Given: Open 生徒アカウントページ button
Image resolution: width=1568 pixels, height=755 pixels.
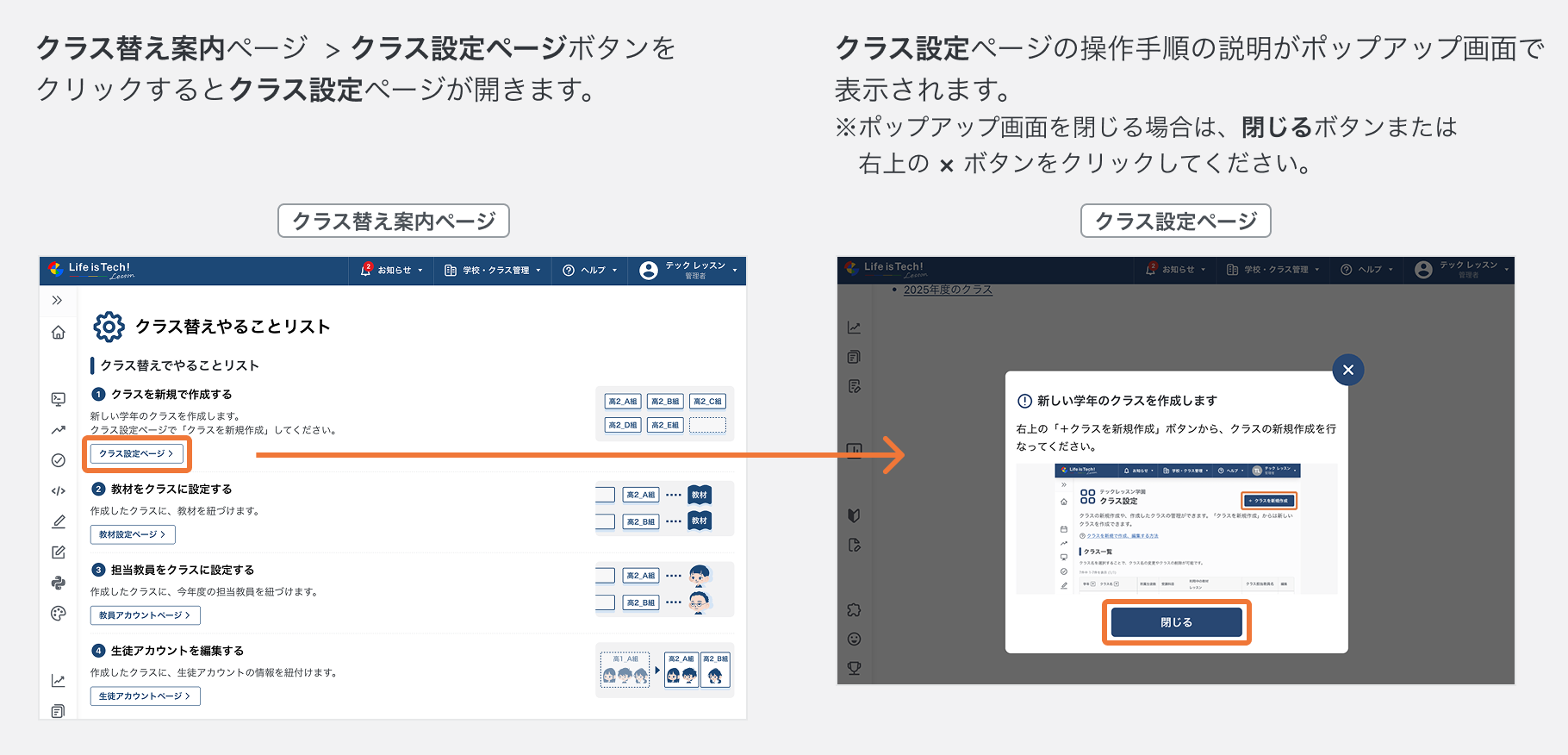Looking at the screenshot, I should (145, 696).
